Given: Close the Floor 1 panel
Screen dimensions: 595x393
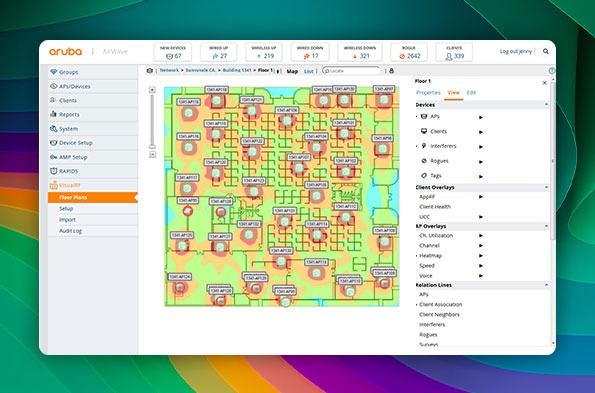Looking at the screenshot, I should click(545, 82).
